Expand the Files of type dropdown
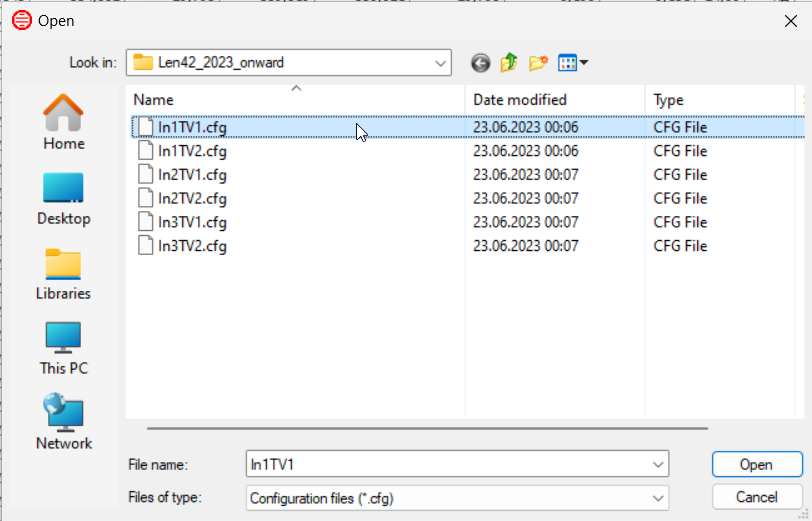This screenshot has width=812, height=521. [x=658, y=499]
